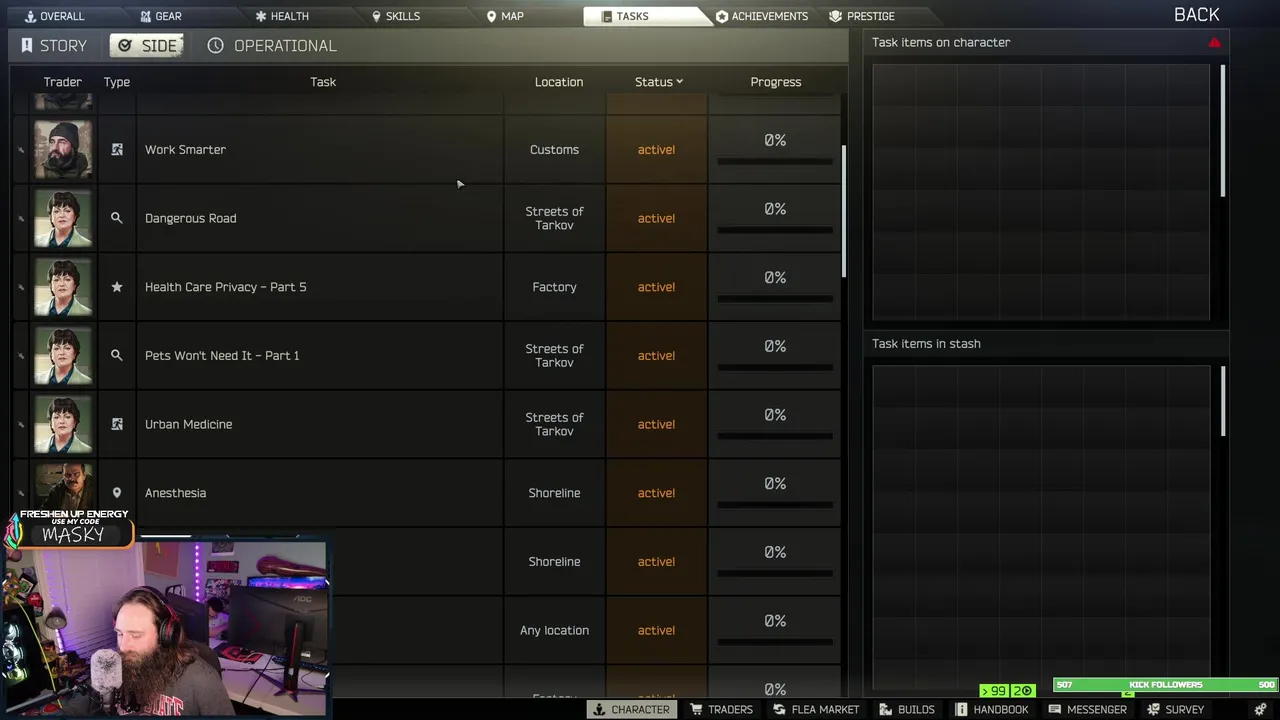Select the Work Smarter task name

click(x=185, y=150)
